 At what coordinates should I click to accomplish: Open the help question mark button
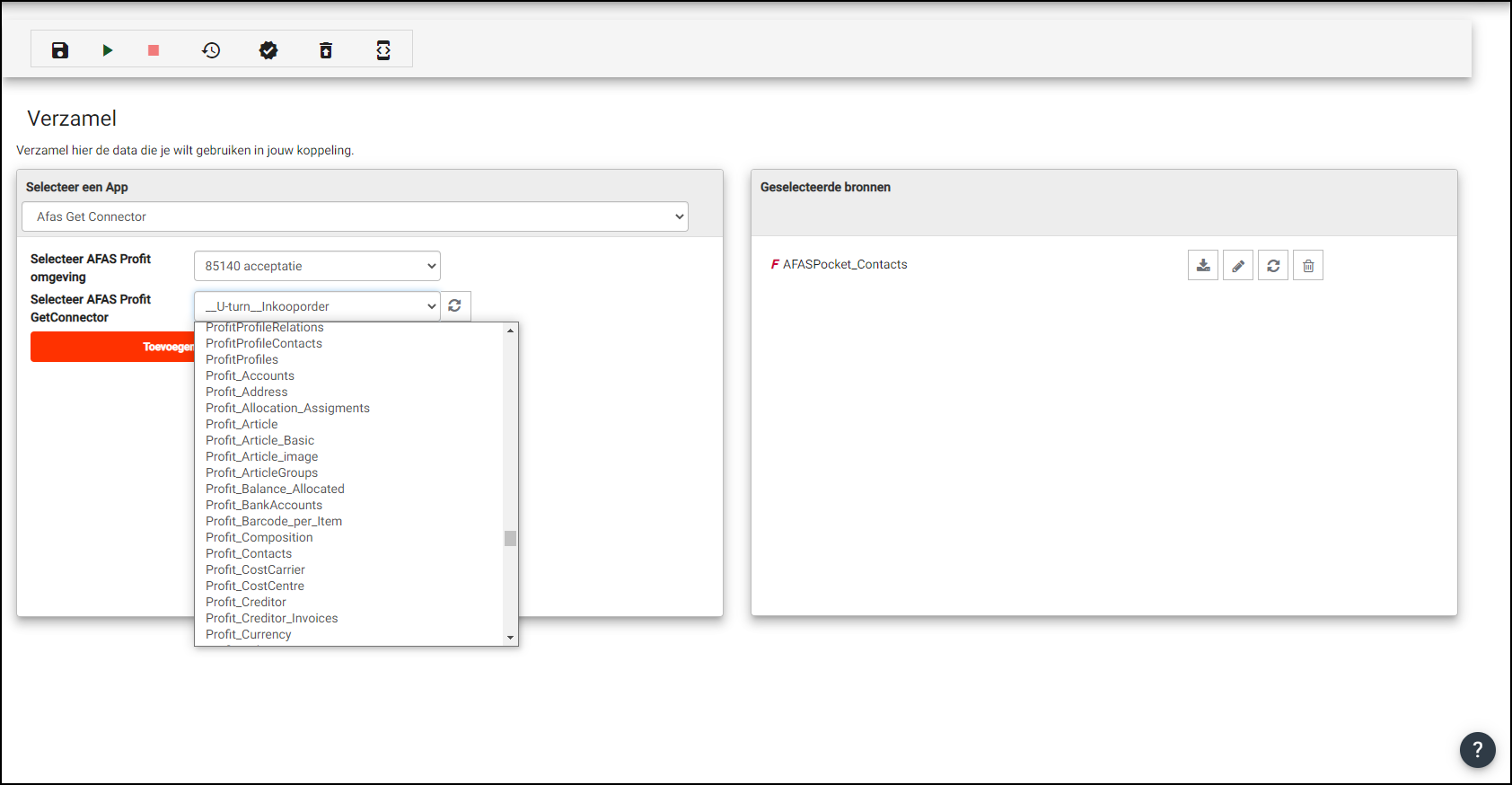point(1477,749)
